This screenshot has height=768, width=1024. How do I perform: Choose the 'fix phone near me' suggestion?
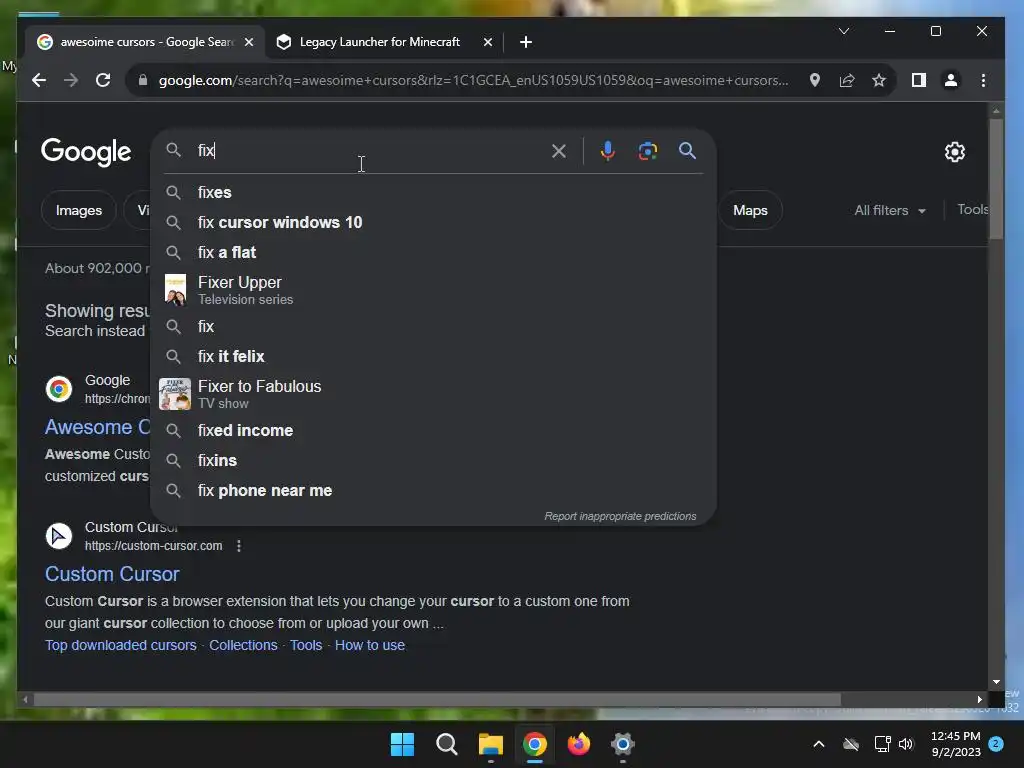pyautogui.click(x=433, y=490)
